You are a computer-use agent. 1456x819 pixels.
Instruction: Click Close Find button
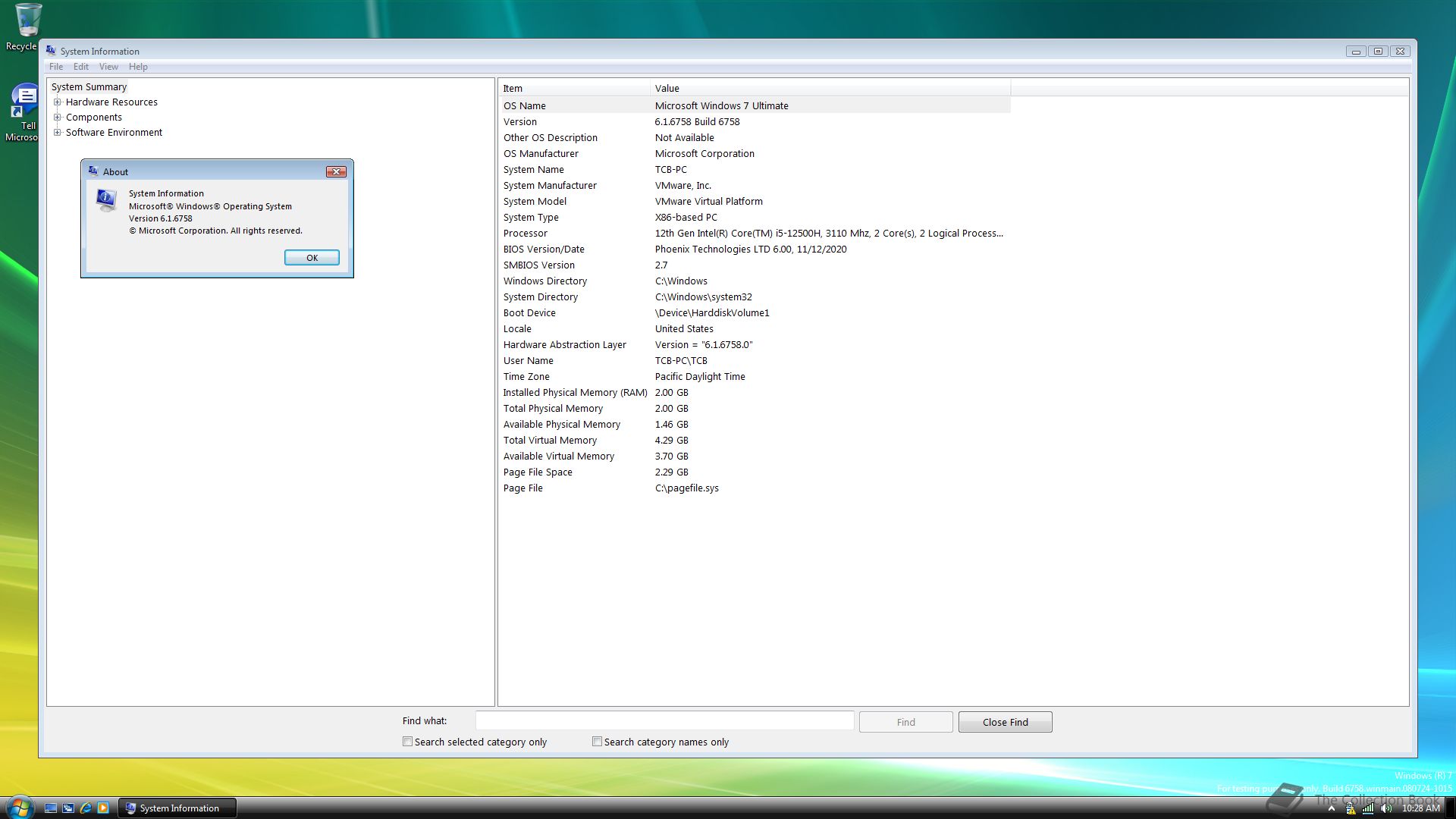click(x=1006, y=722)
